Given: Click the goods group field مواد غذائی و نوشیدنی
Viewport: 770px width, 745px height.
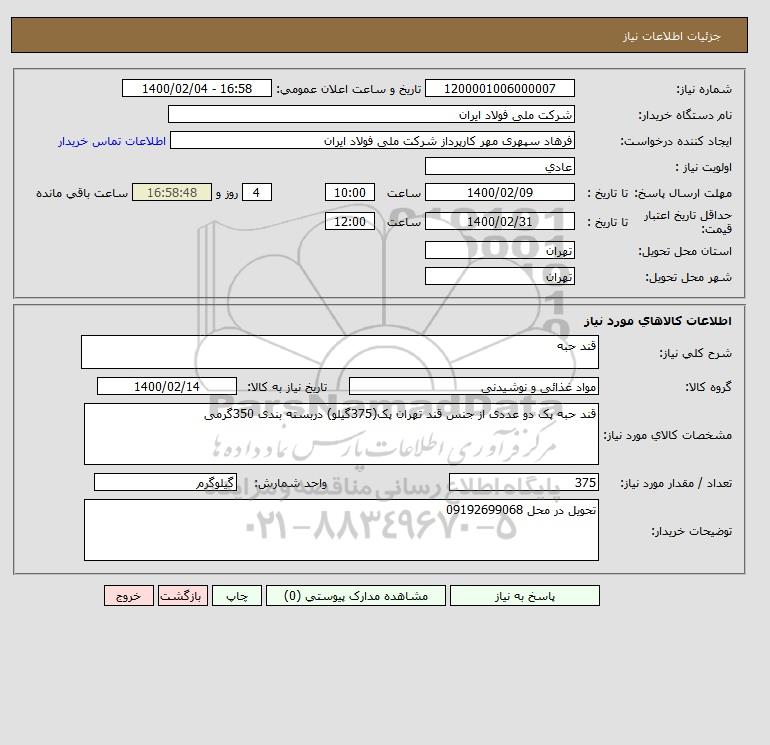Looking at the screenshot, I should [x=474, y=387].
